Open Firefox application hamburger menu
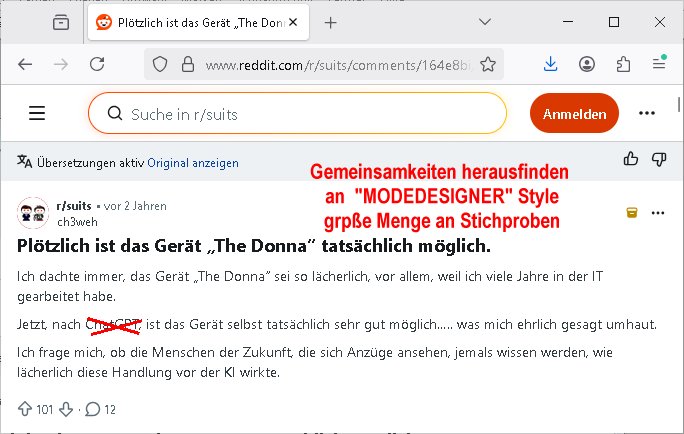684x434 pixels. [x=658, y=64]
